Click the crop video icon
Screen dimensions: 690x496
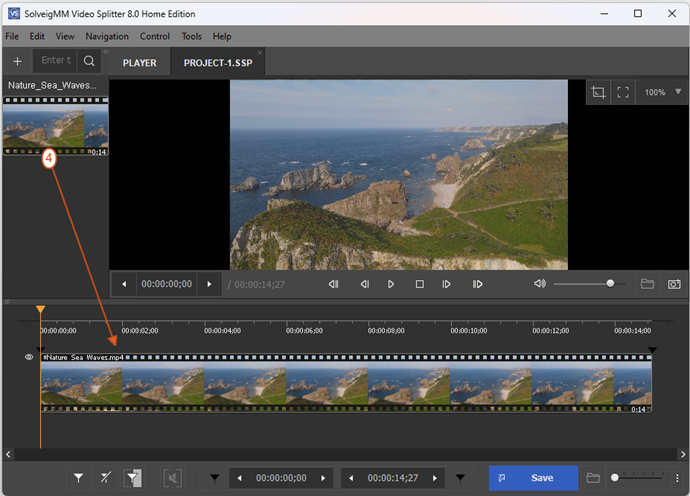(598, 92)
